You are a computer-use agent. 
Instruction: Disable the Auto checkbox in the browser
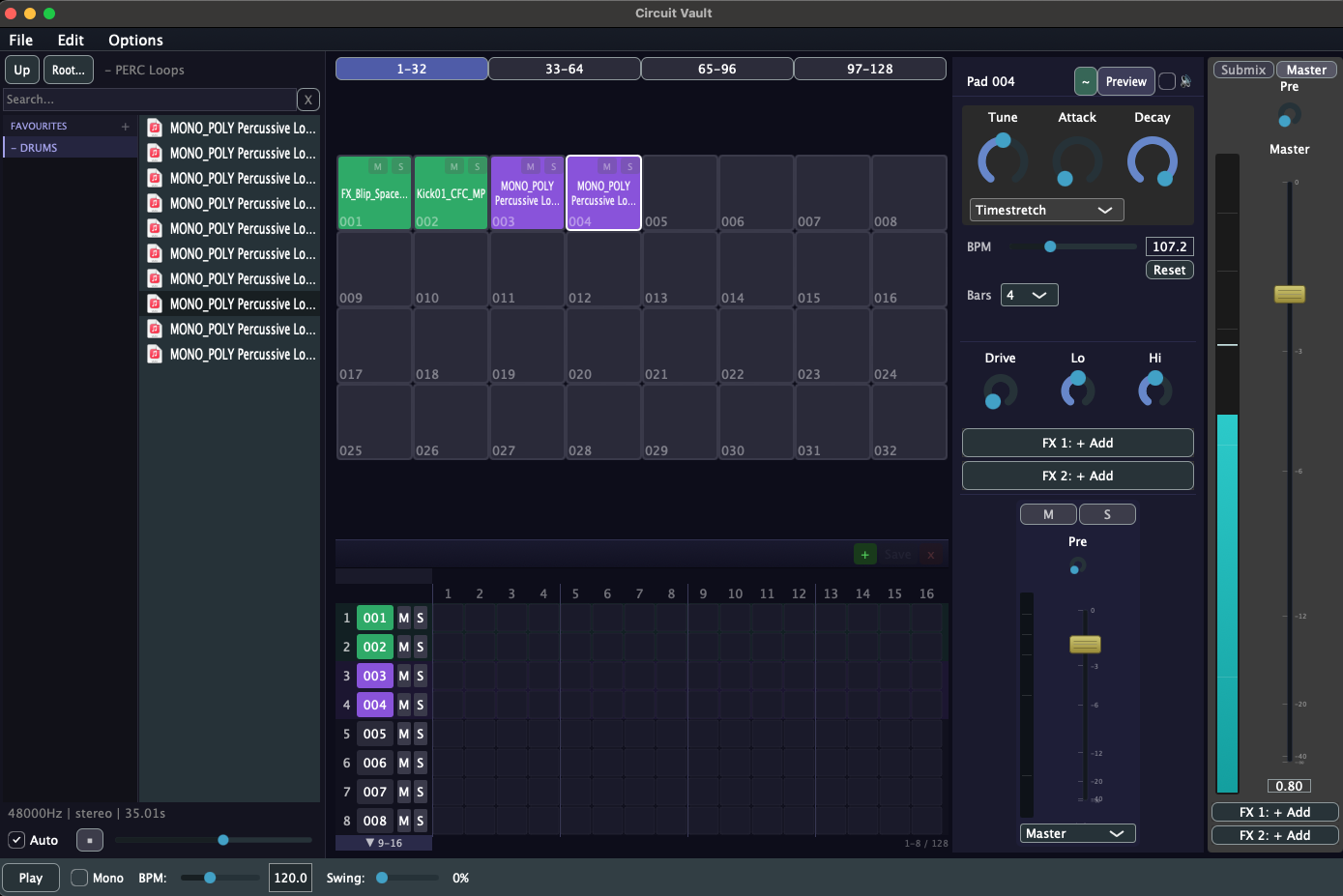[x=15, y=840]
